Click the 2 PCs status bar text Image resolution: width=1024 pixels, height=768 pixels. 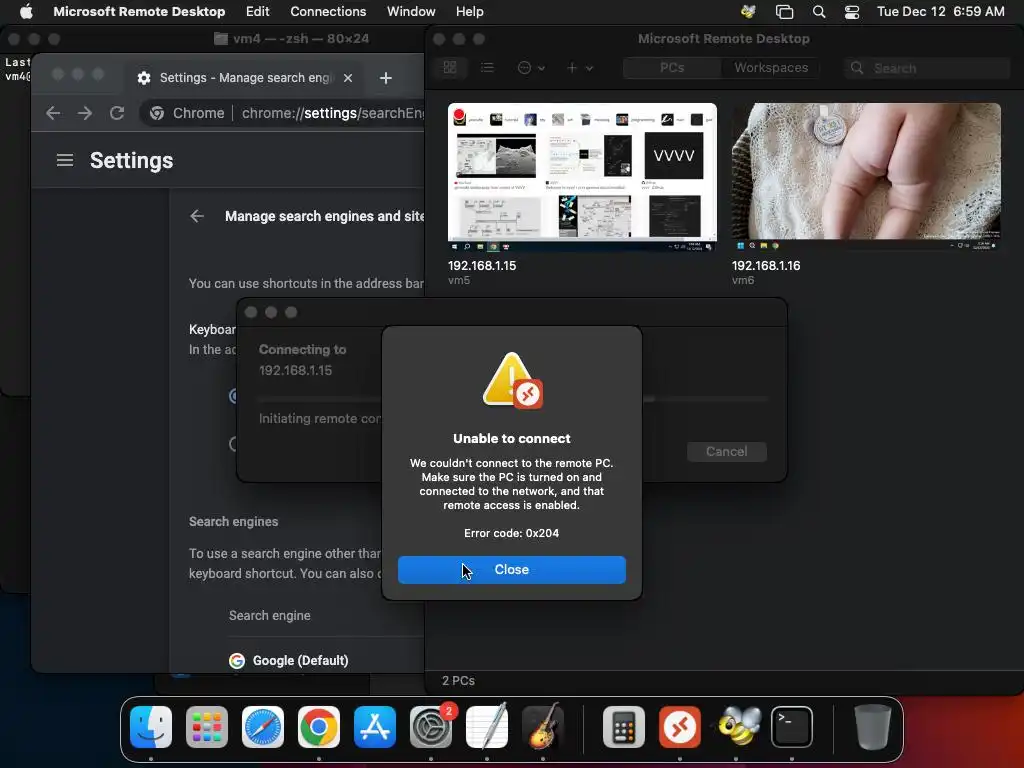click(x=458, y=680)
